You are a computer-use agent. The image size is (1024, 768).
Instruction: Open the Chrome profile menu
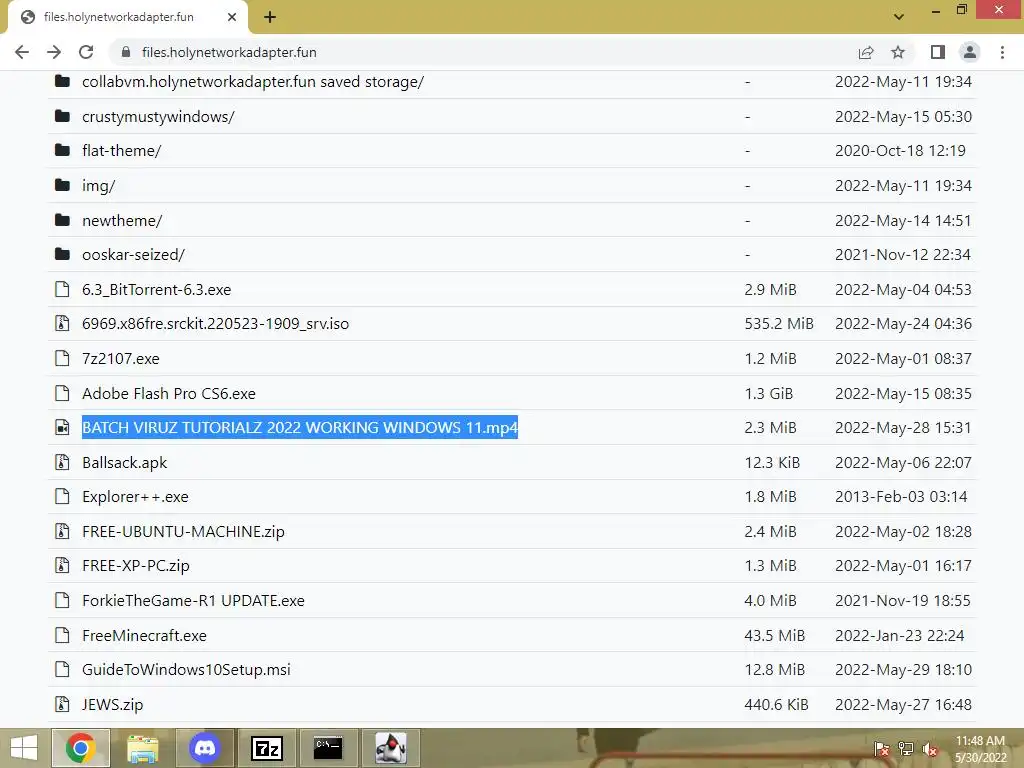click(x=970, y=52)
